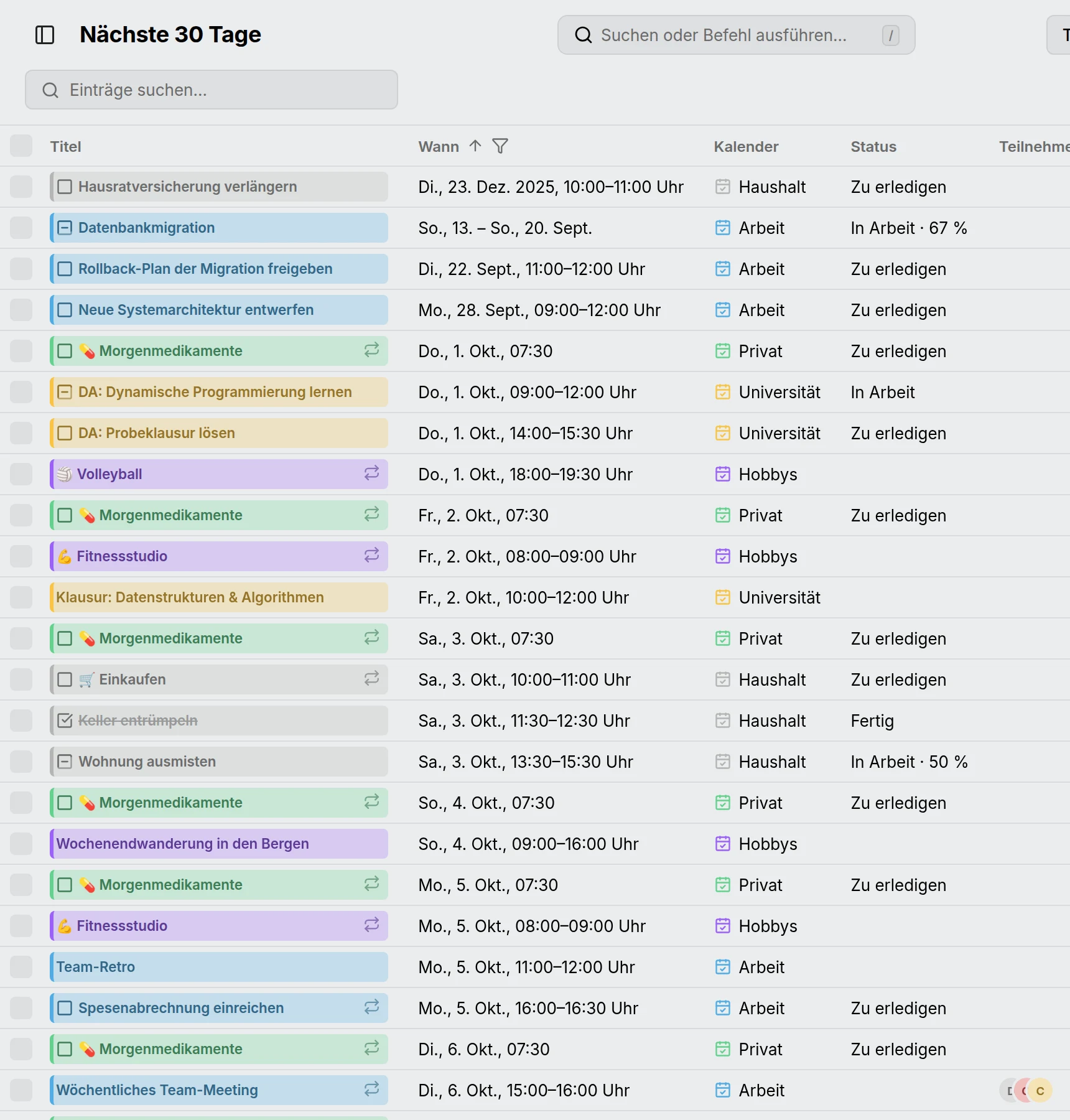Uncheck the completed Keller entrümpeln task
This screenshot has height=1120, width=1070.
65,721
